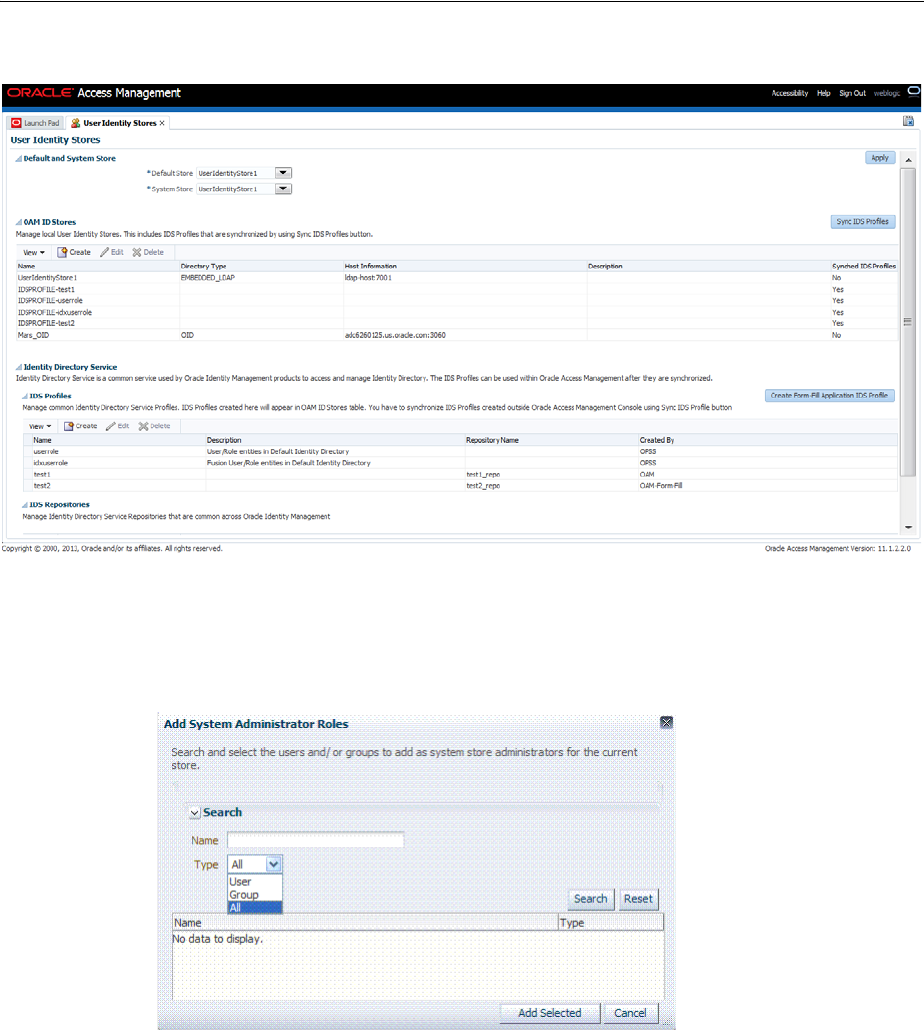Image resolution: width=924 pixels, height=1030 pixels.
Task: Click the Apply button
Action: [879, 158]
